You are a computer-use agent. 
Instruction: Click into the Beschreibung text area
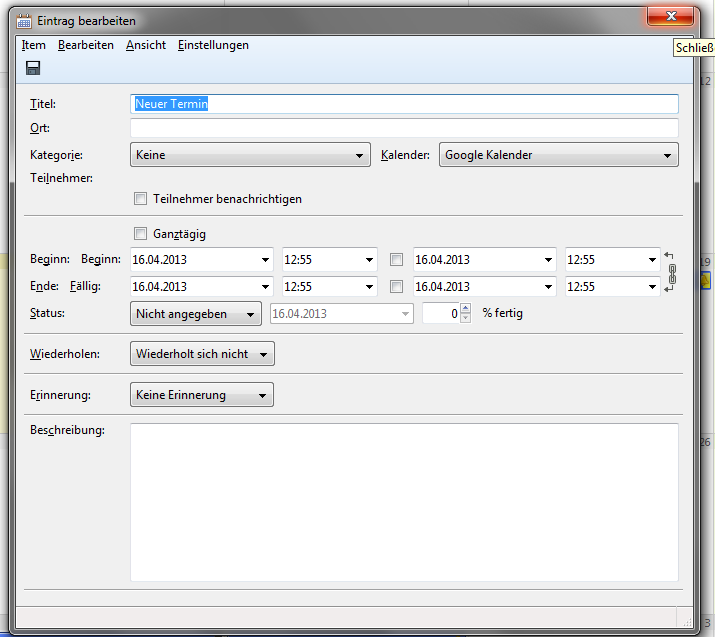404,501
